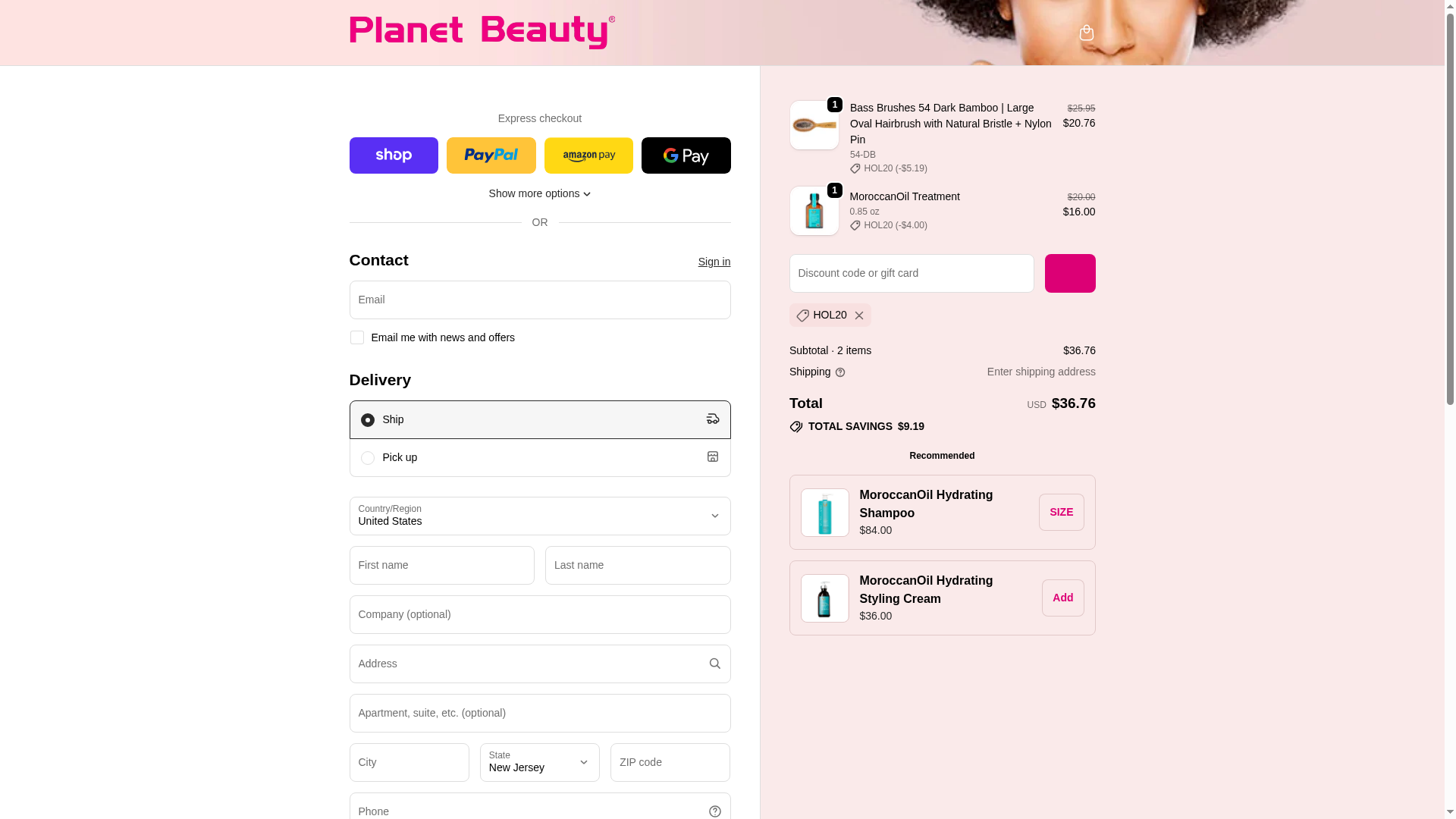This screenshot has width=1456, height=819.
Task: Select Amazon Pay express checkout
Action: tap(588, 155)
